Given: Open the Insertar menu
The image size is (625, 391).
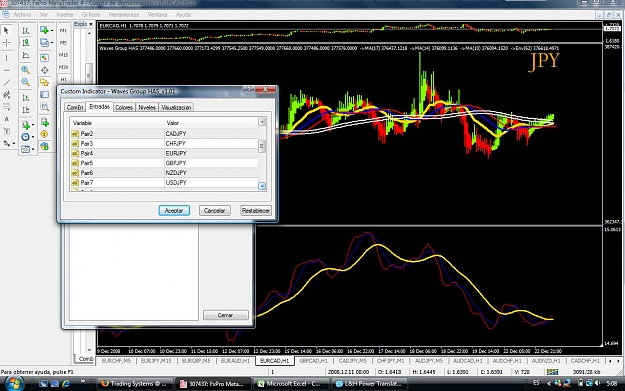Looking at the screenshot, I should coord(65,15).
